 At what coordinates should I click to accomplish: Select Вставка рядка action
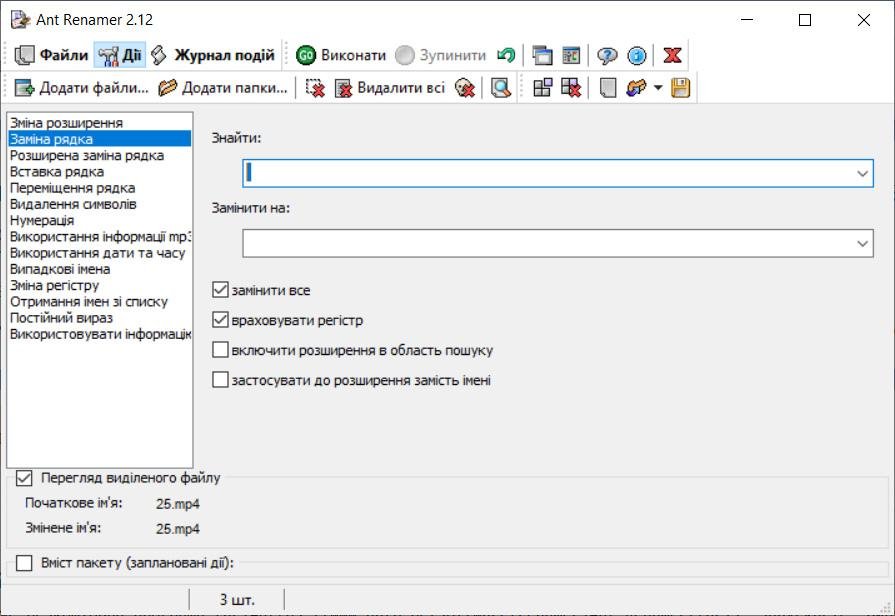pyautogui.click(x=99, y=171)
